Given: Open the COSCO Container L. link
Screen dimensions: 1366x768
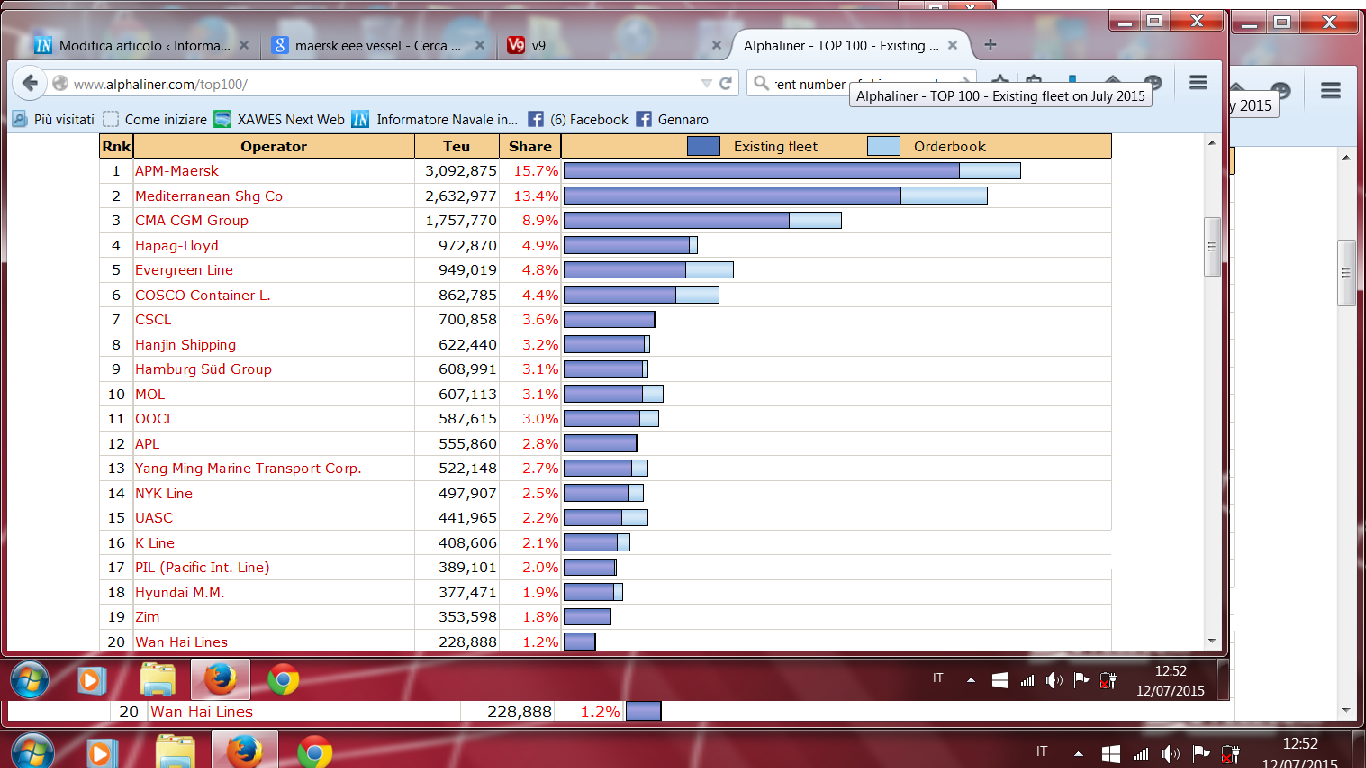Looking at the screenshot, I should [203, 295].
